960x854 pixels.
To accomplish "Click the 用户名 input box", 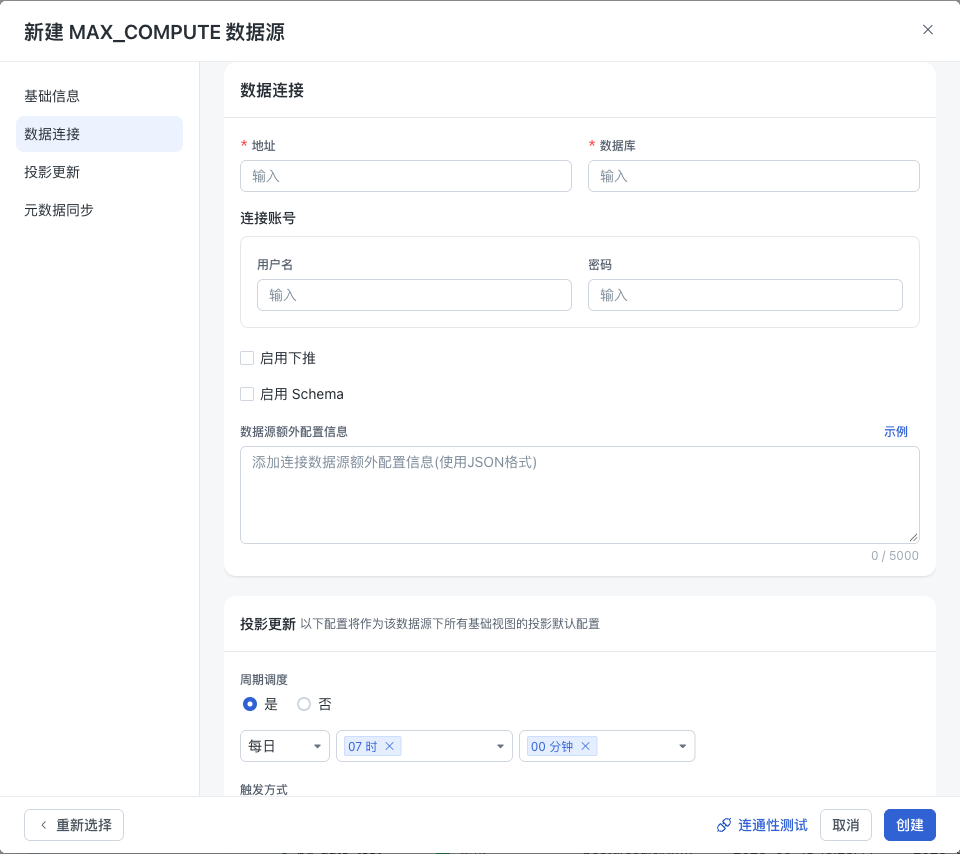I will pos(414,295).
